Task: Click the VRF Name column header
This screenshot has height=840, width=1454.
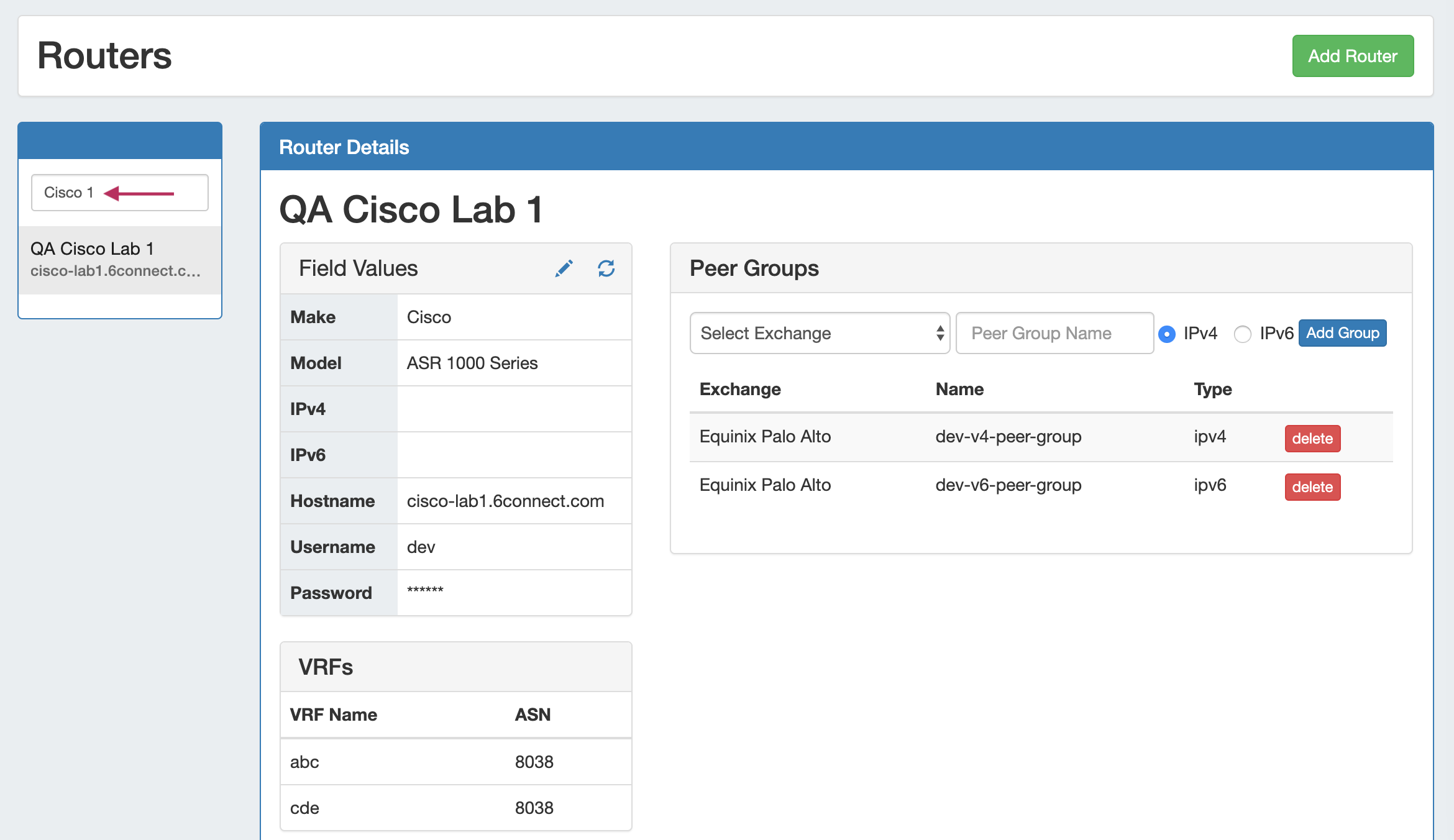Action: click(x=333, y=714)
